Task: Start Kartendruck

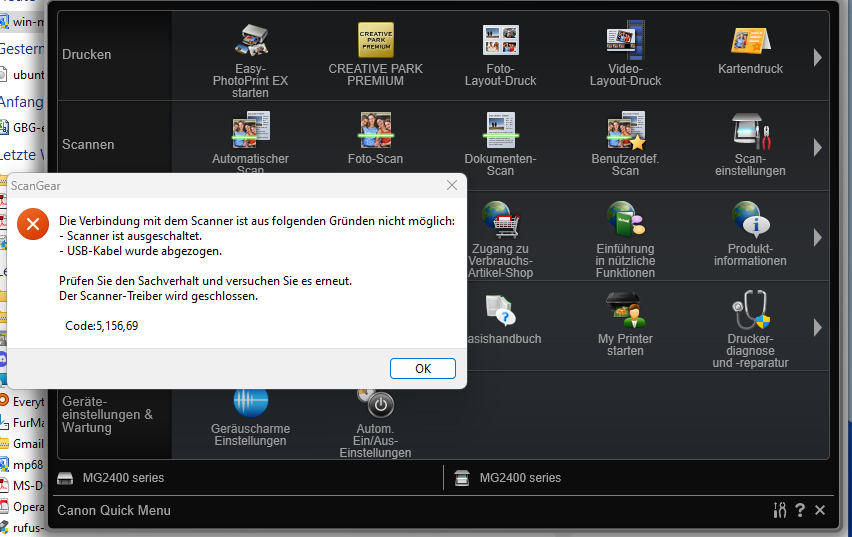Action: (x=750, y=50)
